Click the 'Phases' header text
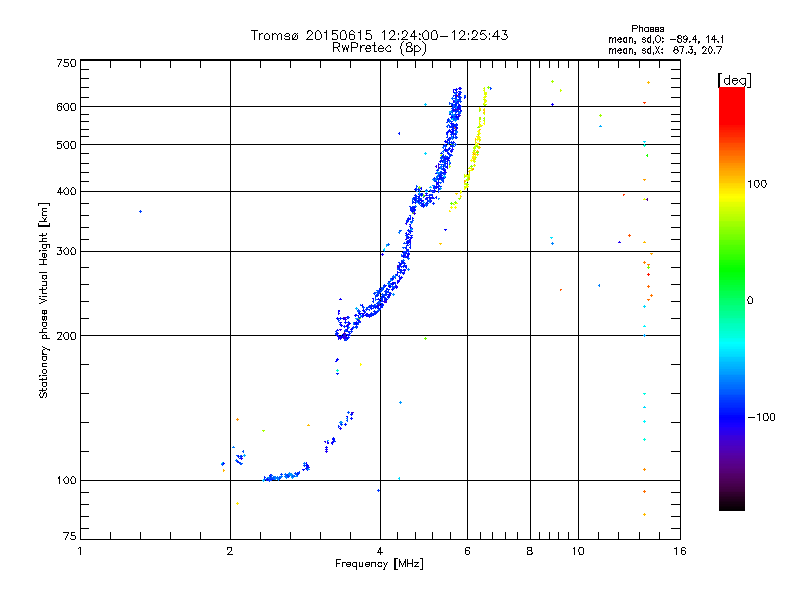This screenshot has height=600, width=800. tap(647, 29)
